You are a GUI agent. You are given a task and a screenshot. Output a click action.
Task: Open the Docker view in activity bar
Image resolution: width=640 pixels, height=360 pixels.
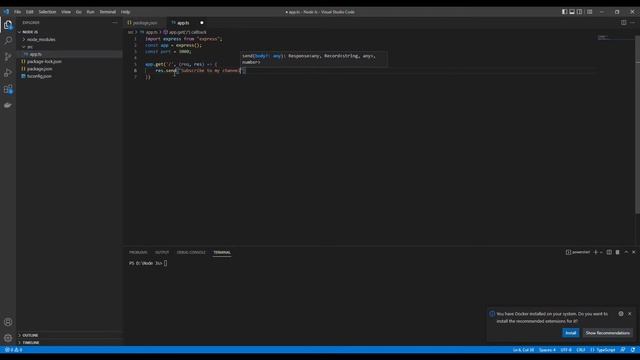coord(8,105)
